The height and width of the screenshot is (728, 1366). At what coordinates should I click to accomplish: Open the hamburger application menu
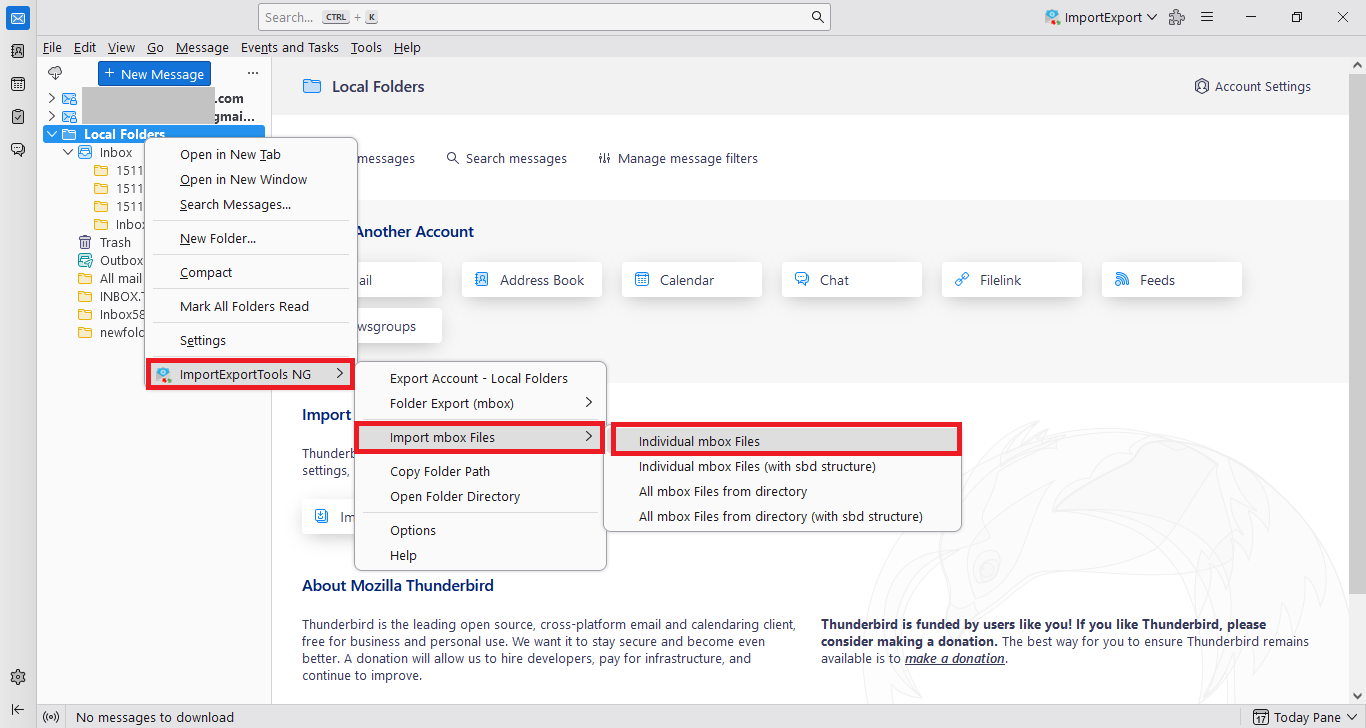(x=1207, y=17)
